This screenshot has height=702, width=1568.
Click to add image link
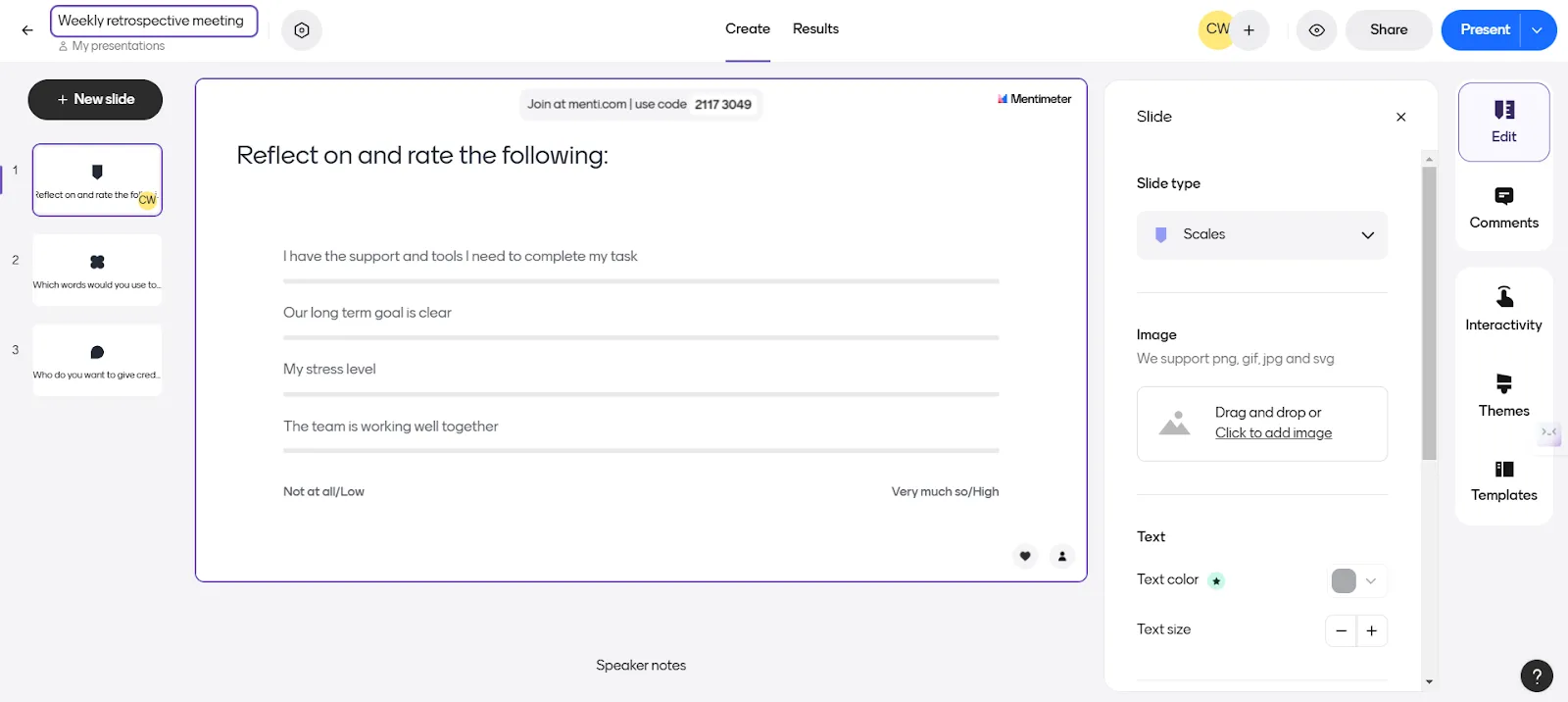point(1273,433)
